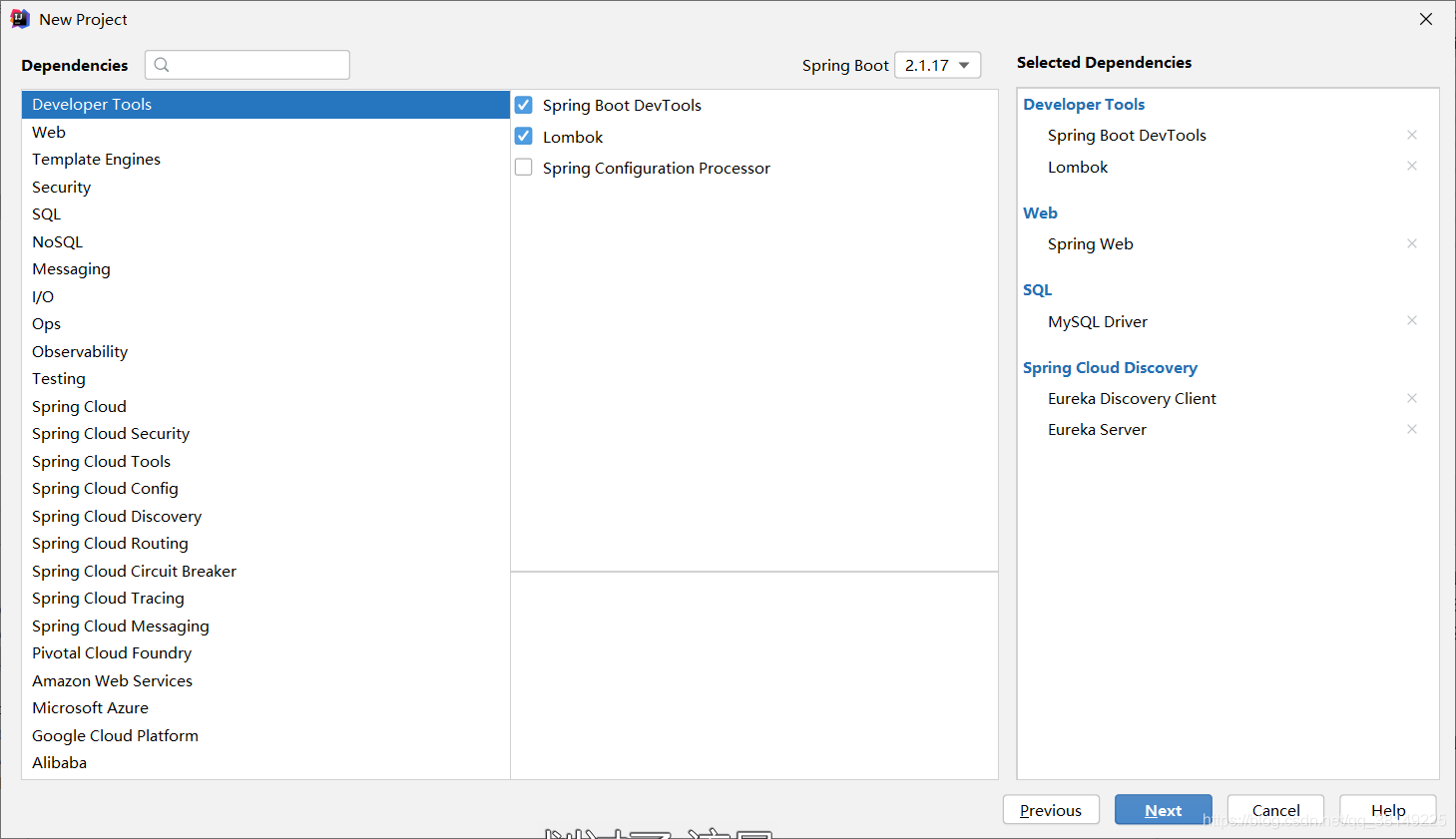Viewport: 1456px width, 839px height.
Task: Select Google Cloud Platform category
Action: 265,735
